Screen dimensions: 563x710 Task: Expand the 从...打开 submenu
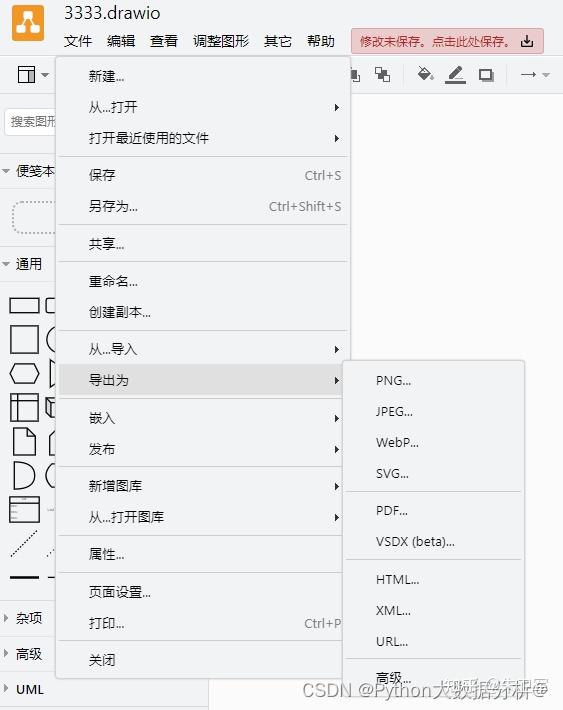point(203,107)
